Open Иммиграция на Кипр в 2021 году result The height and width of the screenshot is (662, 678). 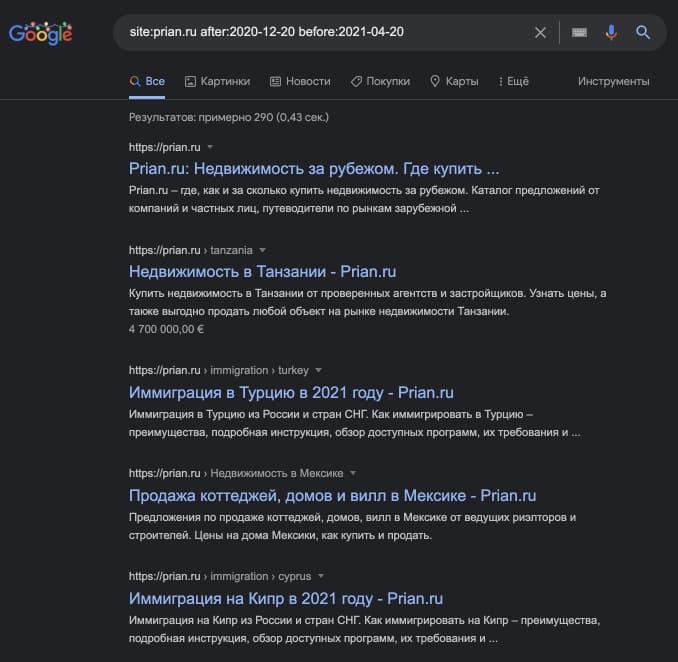(x=286, y=599)
